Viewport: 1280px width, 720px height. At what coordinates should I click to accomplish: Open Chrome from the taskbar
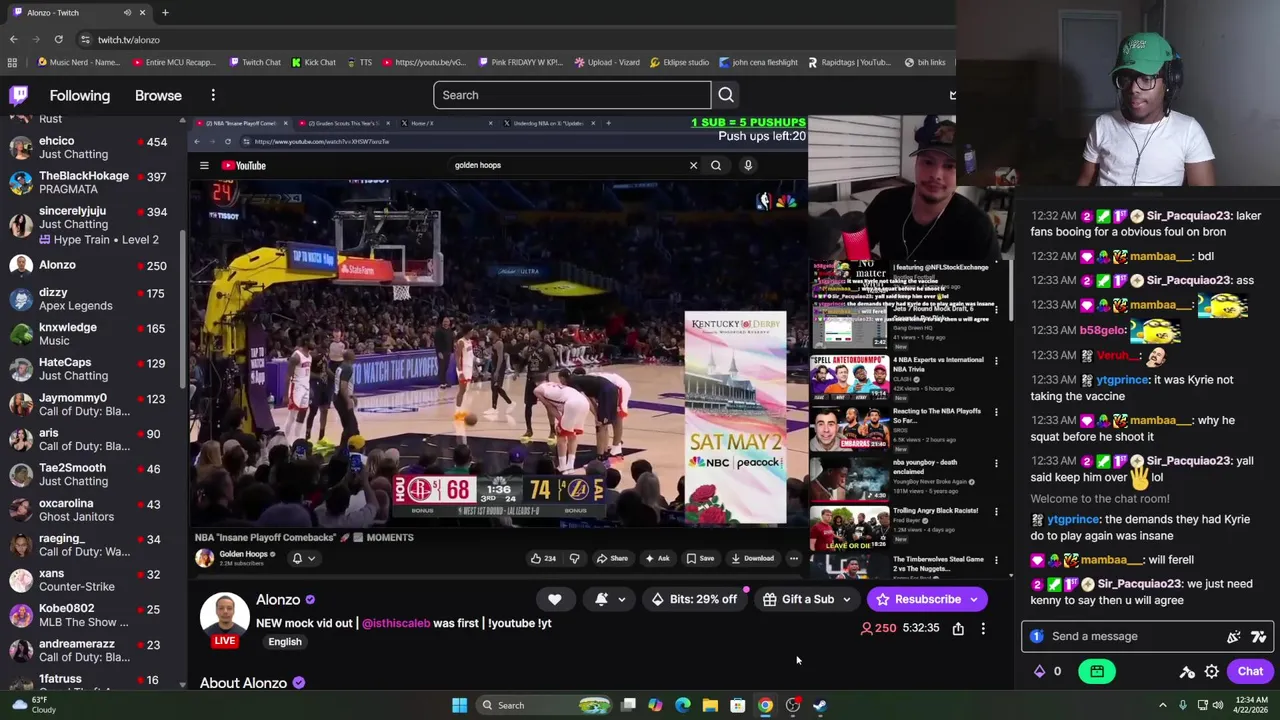[x=765, y=705]
